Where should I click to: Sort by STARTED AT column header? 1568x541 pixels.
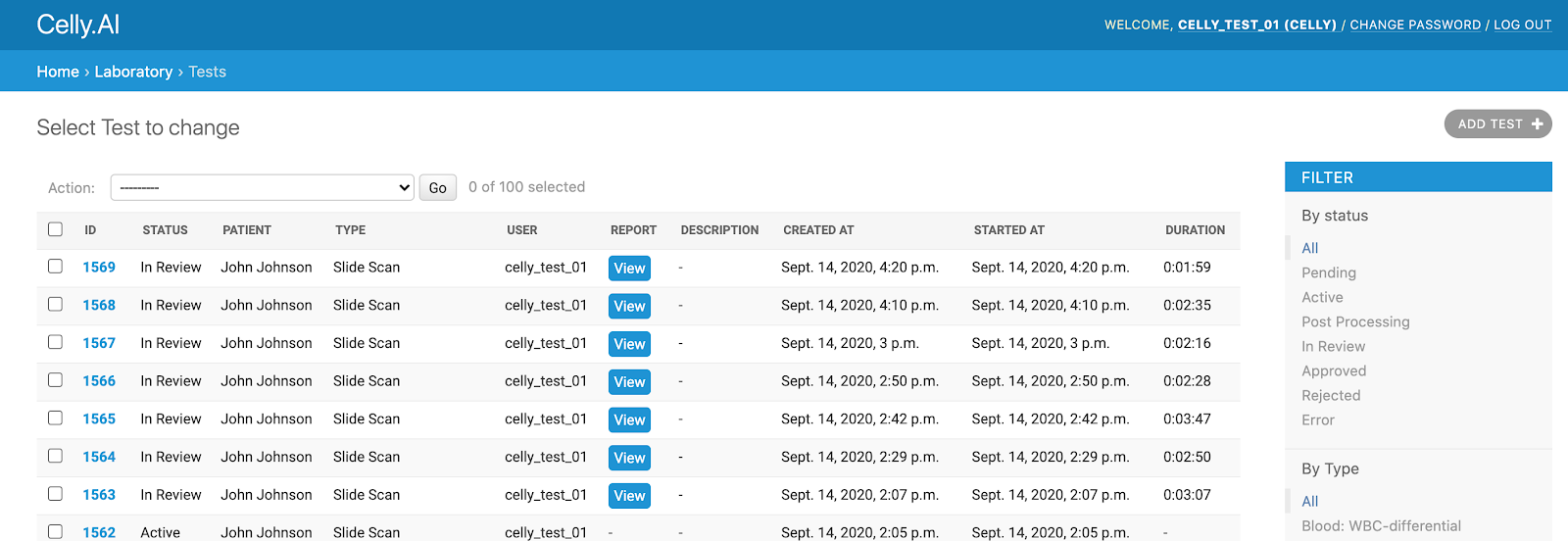point(1008,230)
